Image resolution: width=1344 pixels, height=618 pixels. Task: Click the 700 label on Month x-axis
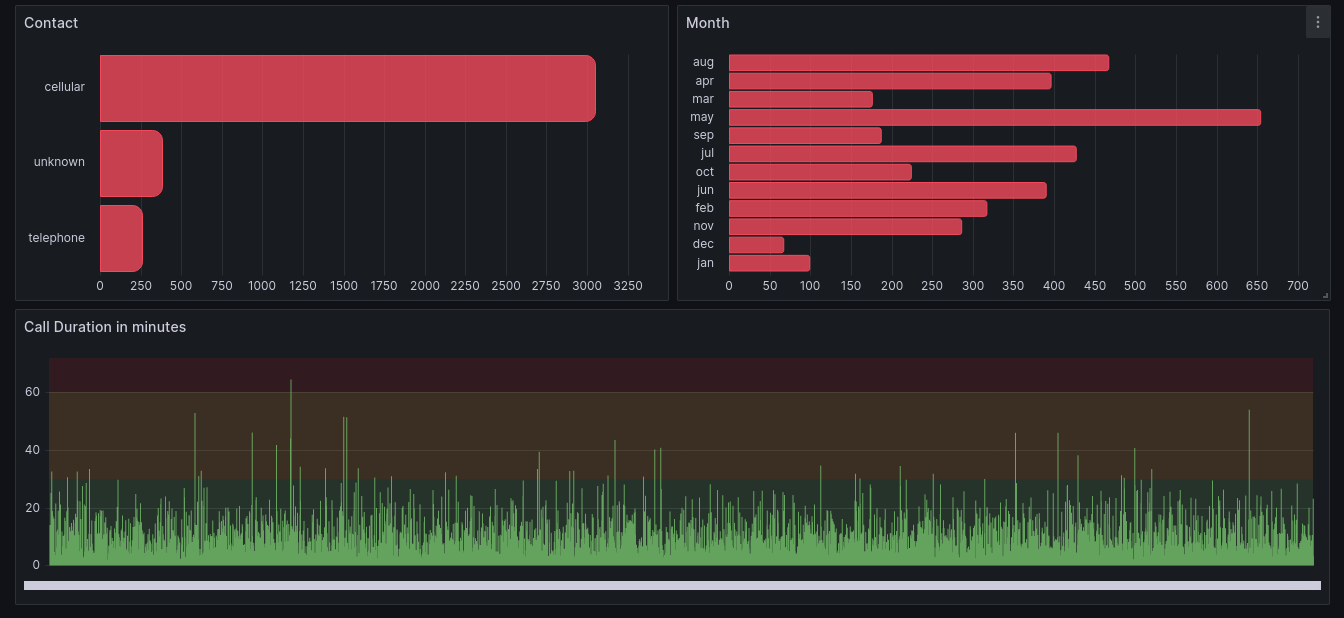tap(1298, 286)
